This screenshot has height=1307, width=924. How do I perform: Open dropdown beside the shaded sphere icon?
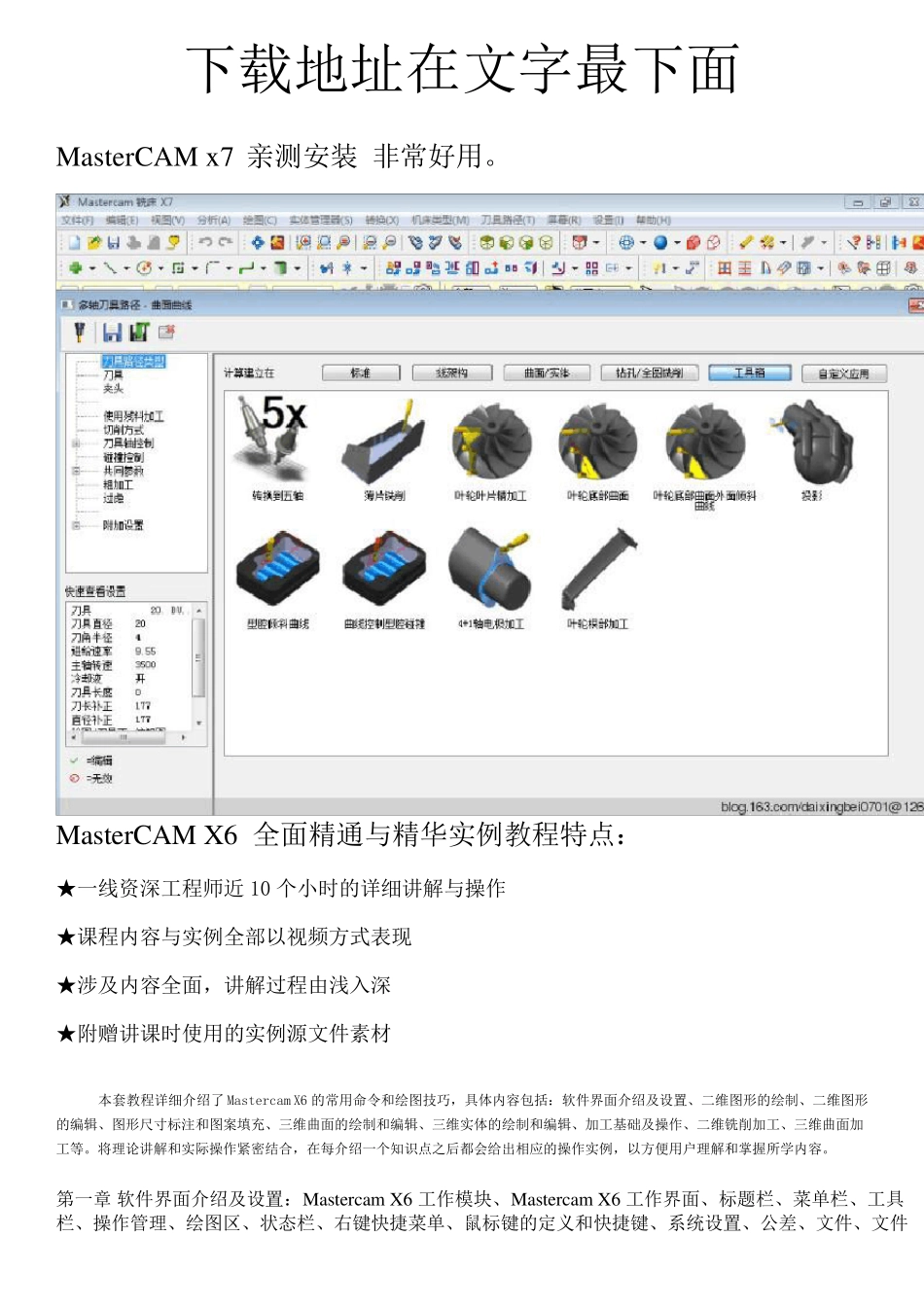677,243
